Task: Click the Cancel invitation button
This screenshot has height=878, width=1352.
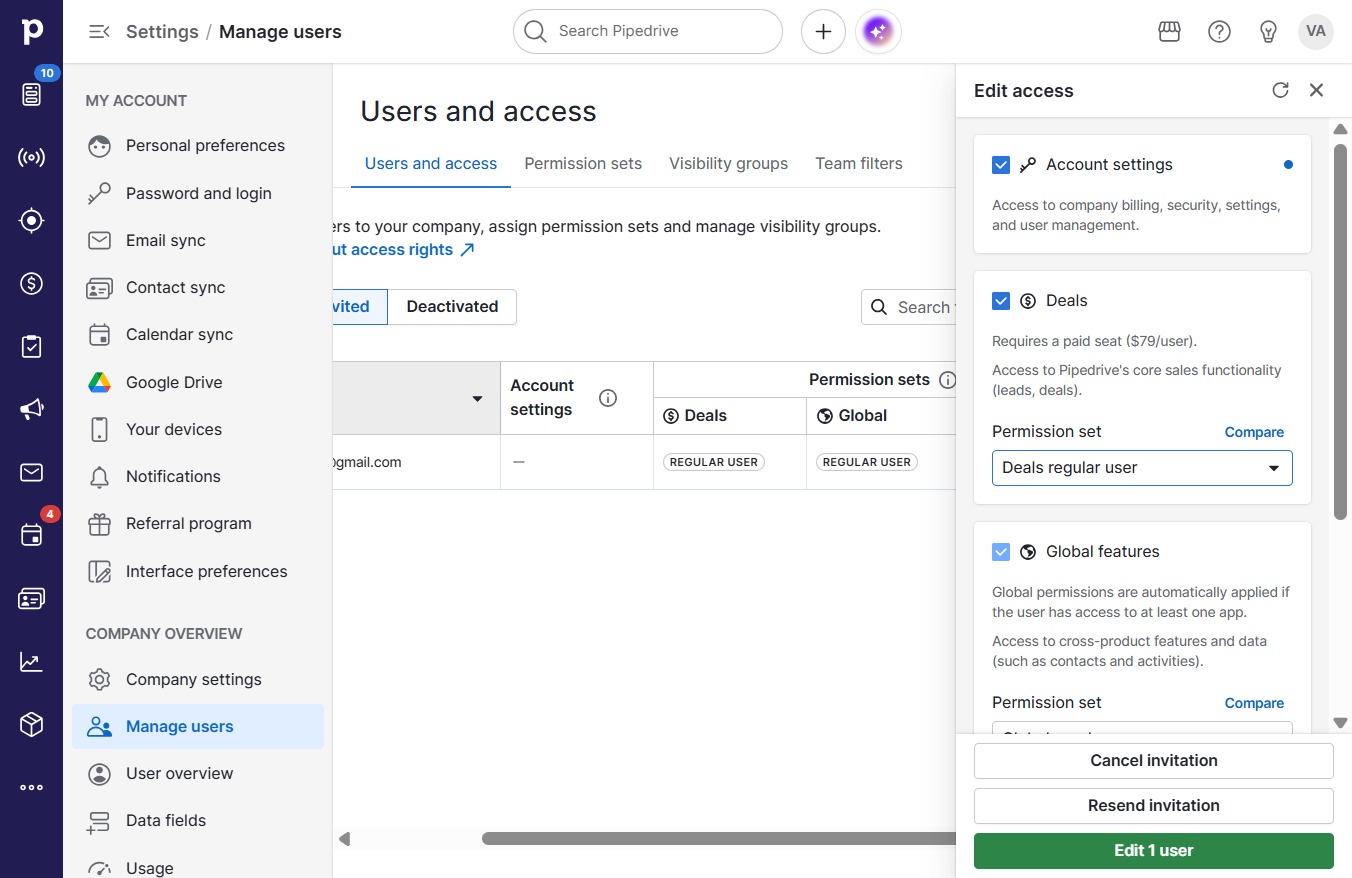Action: [1154, 761]
